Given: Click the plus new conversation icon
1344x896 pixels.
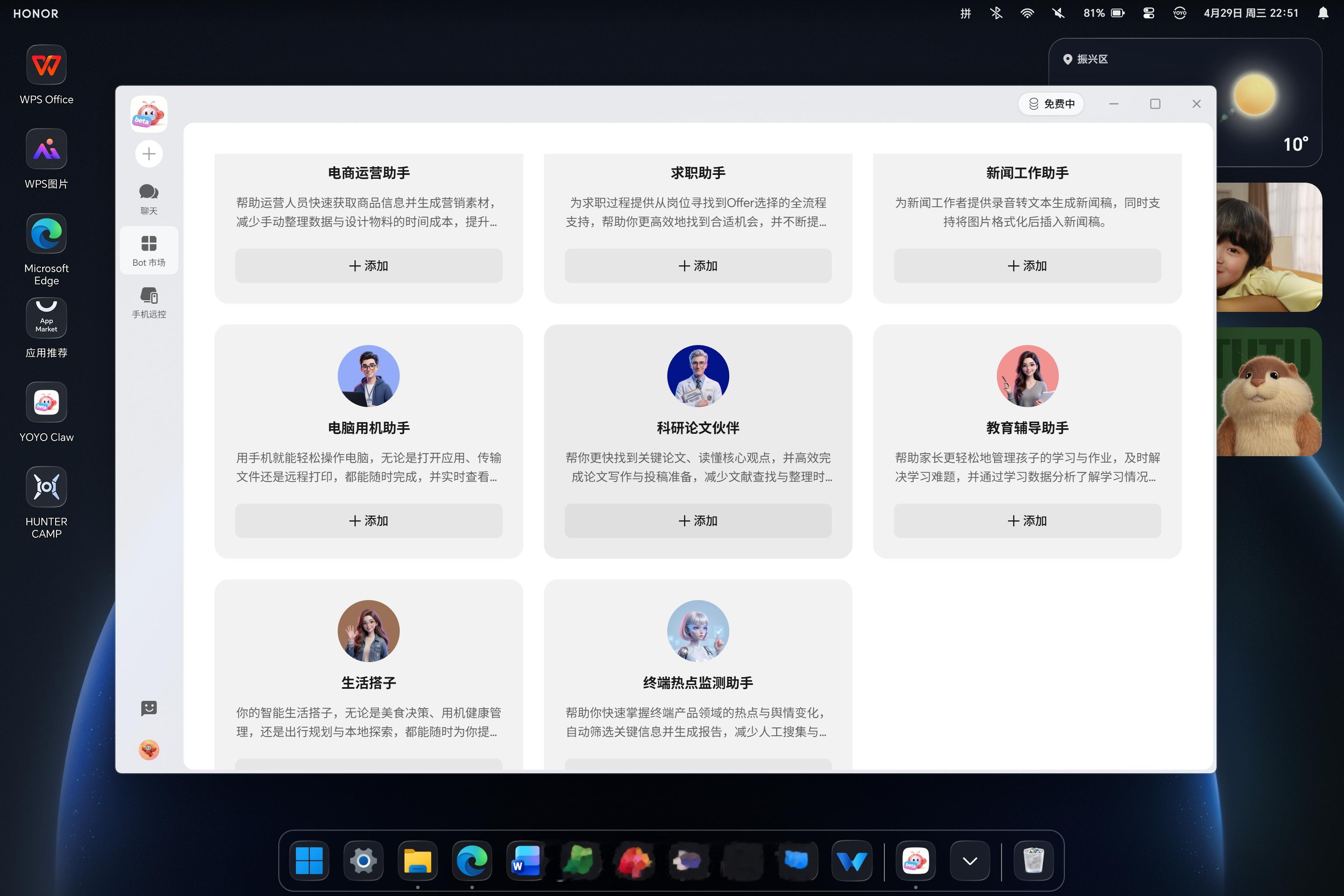Looking at the screenshot, I should pos(149,154).
